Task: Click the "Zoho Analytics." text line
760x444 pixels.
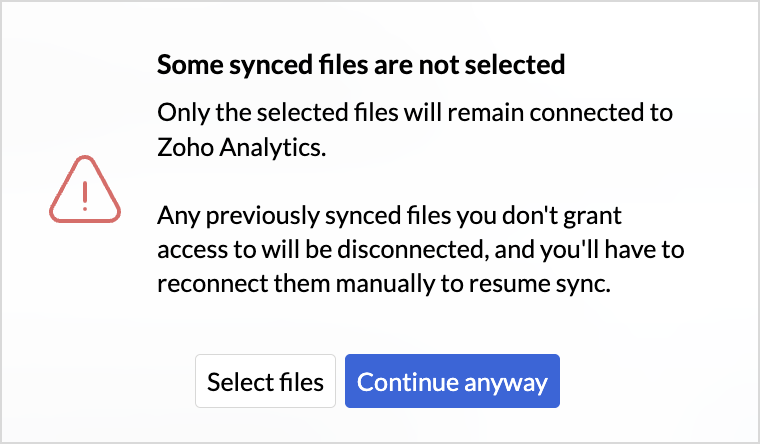Action: (x=242, y=148)
